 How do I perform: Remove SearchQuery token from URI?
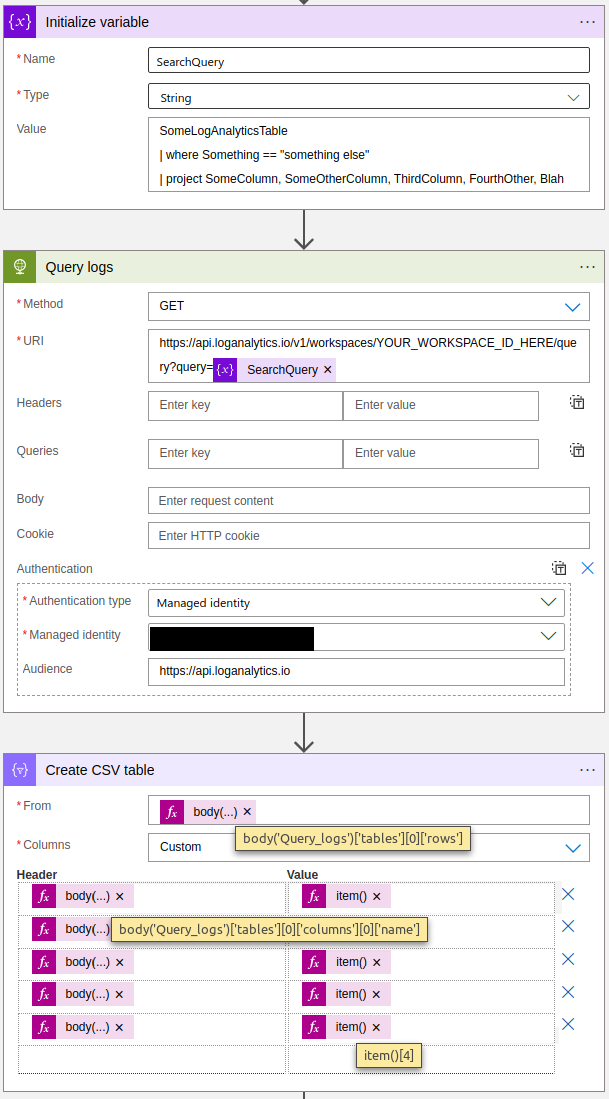327,370
